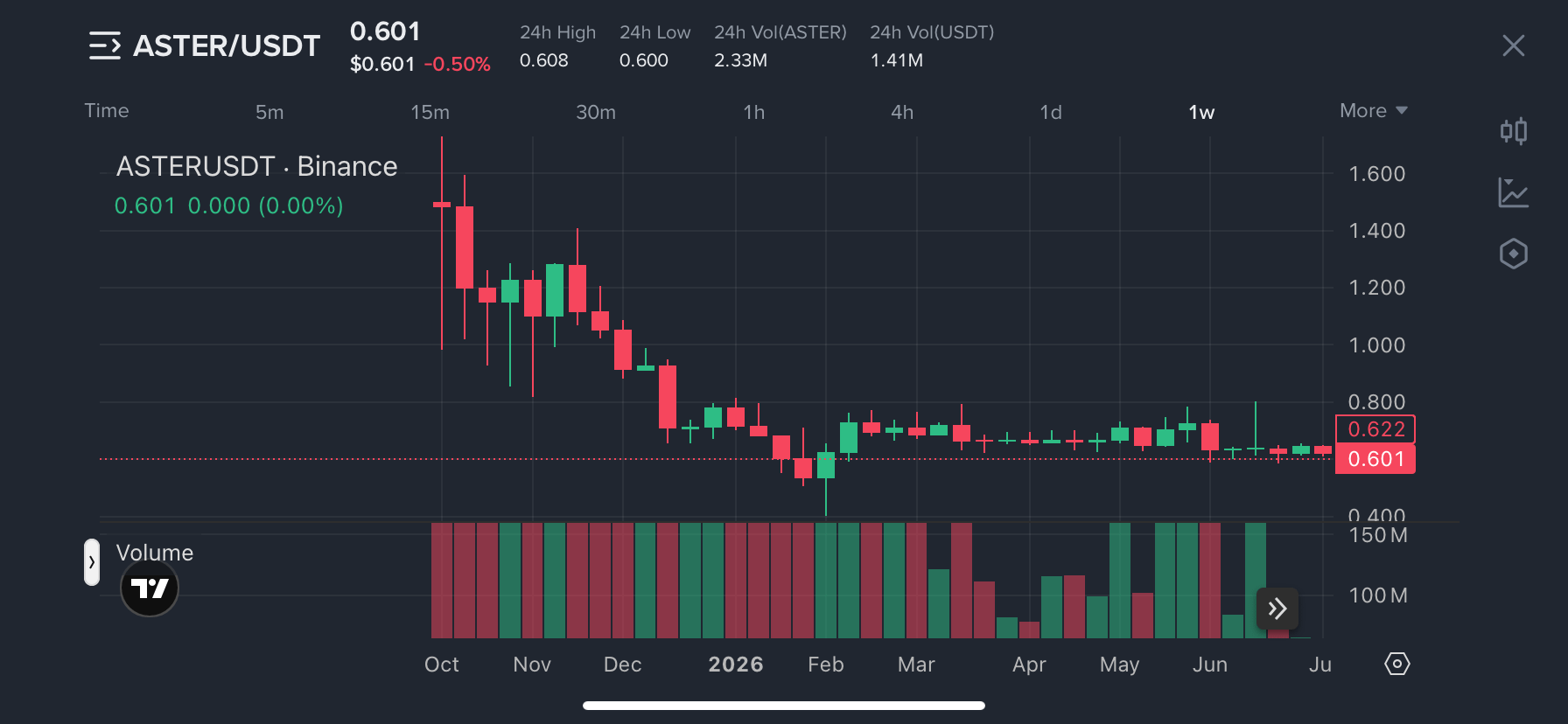Select the 1h timeframe
Screen dimensions: 1568x724
click(753, 112)
